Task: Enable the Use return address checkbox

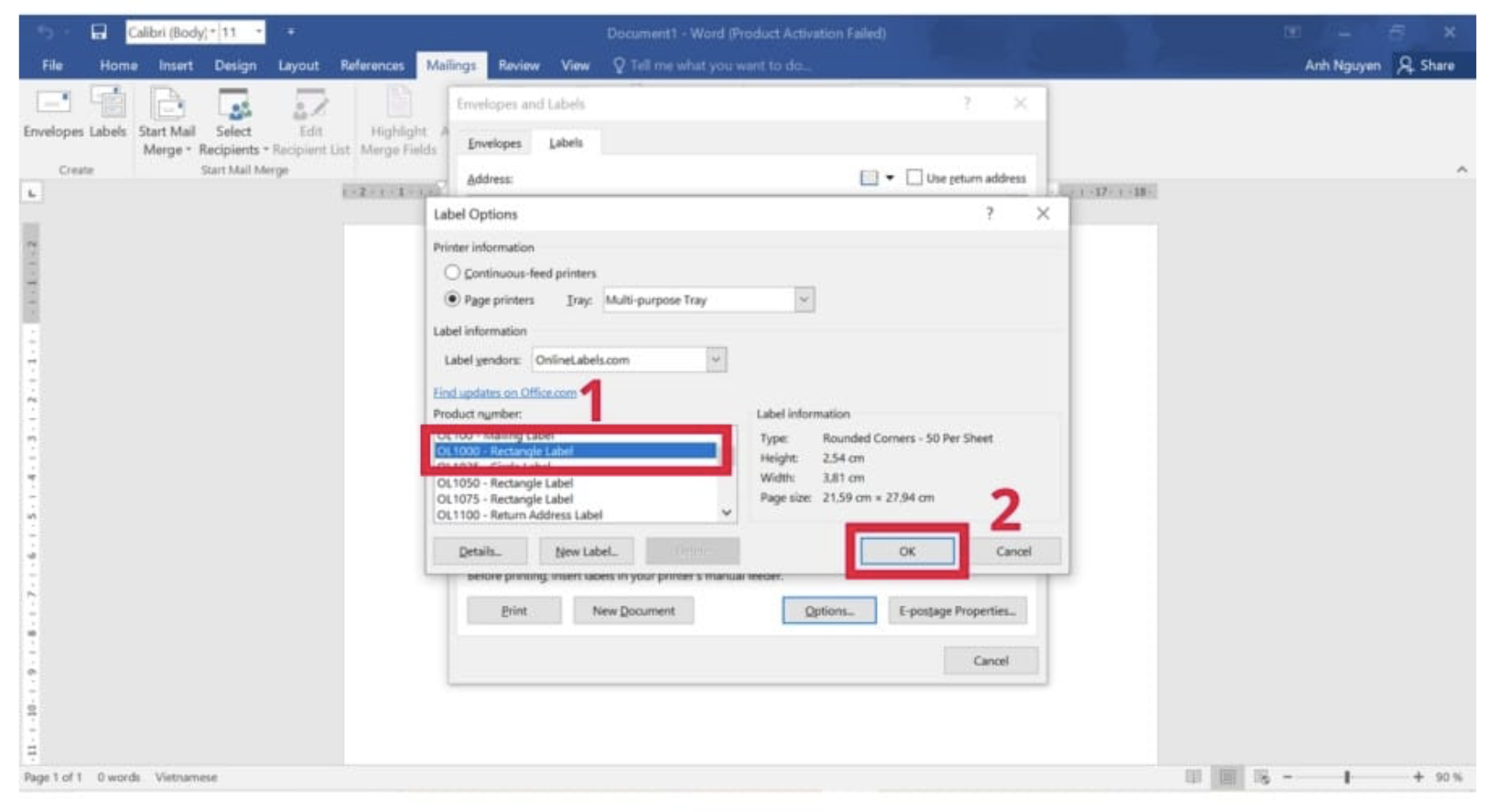Action: tap(915, 178)
